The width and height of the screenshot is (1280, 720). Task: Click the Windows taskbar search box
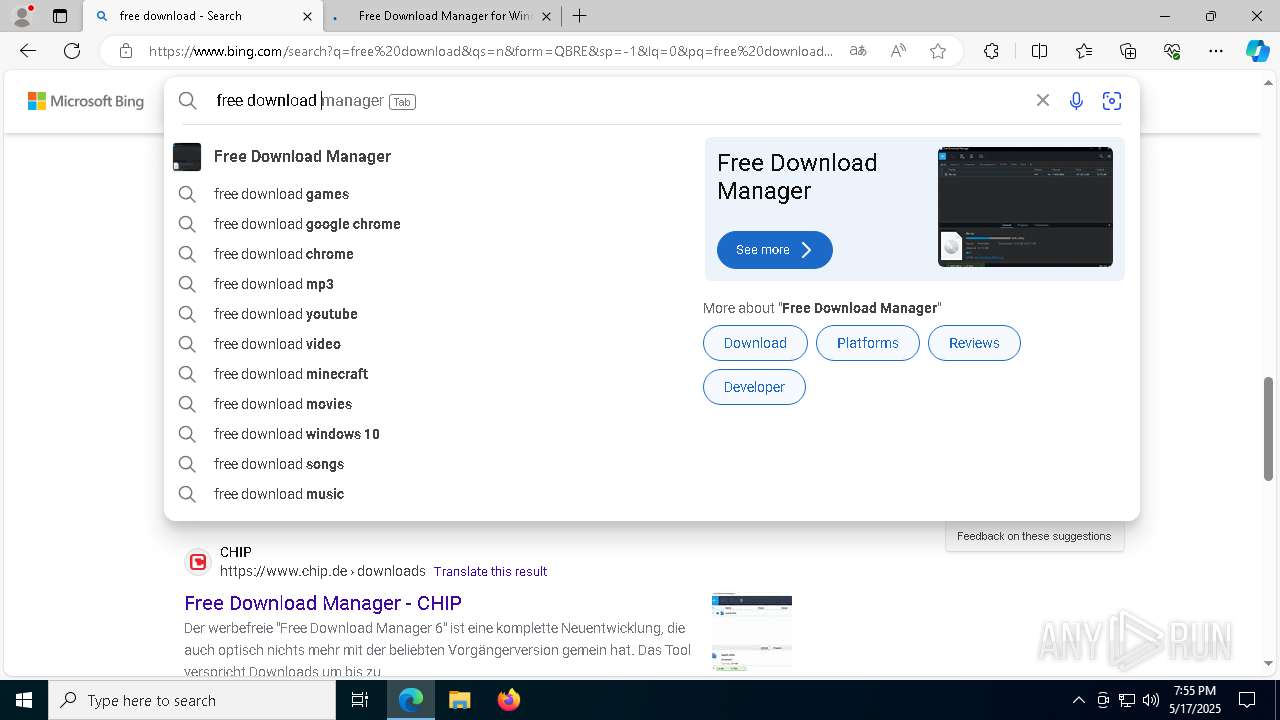192,700
